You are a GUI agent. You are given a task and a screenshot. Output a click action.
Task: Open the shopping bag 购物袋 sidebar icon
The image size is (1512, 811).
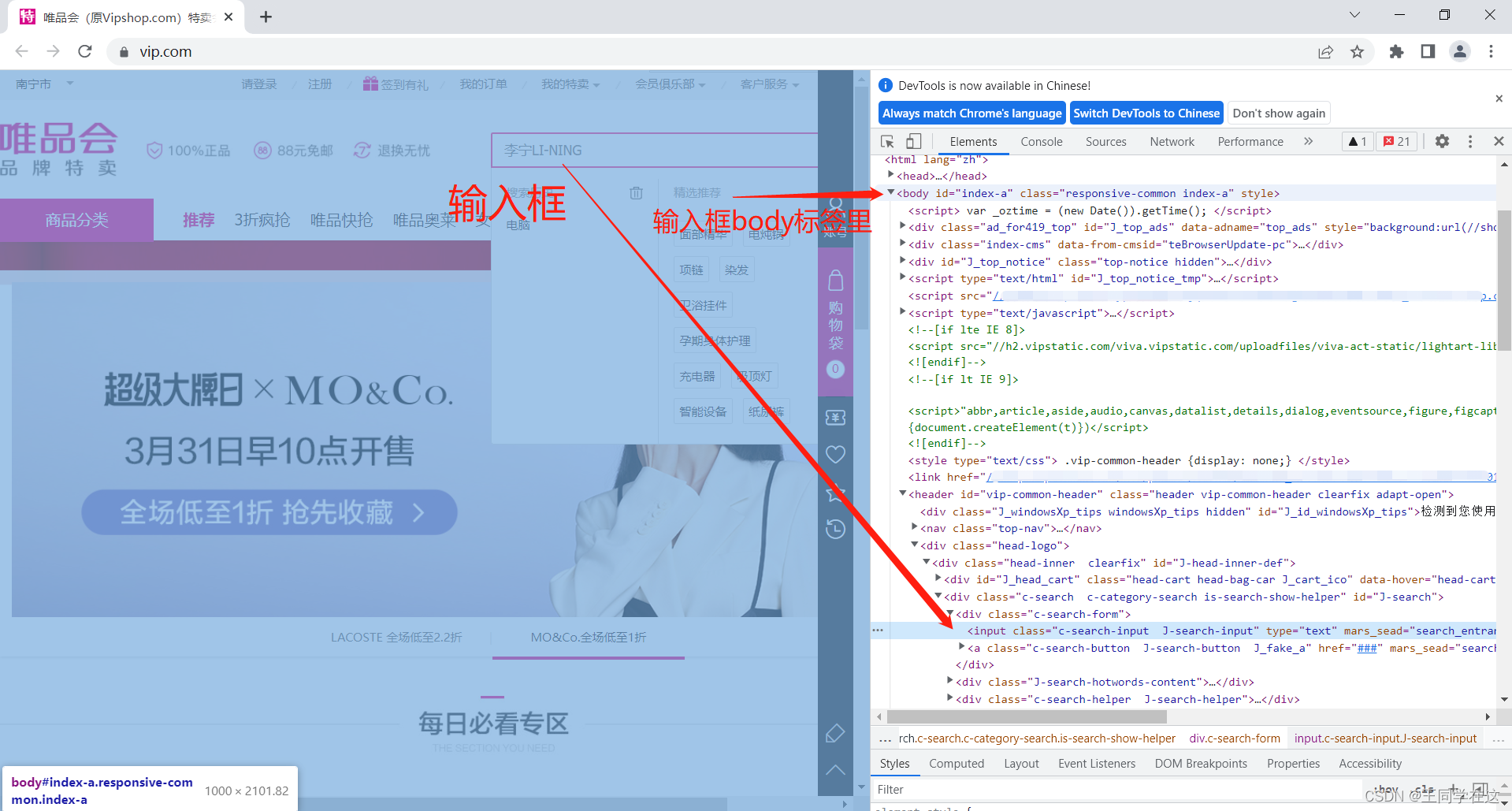pyautogui.click(x=835, y=322)
